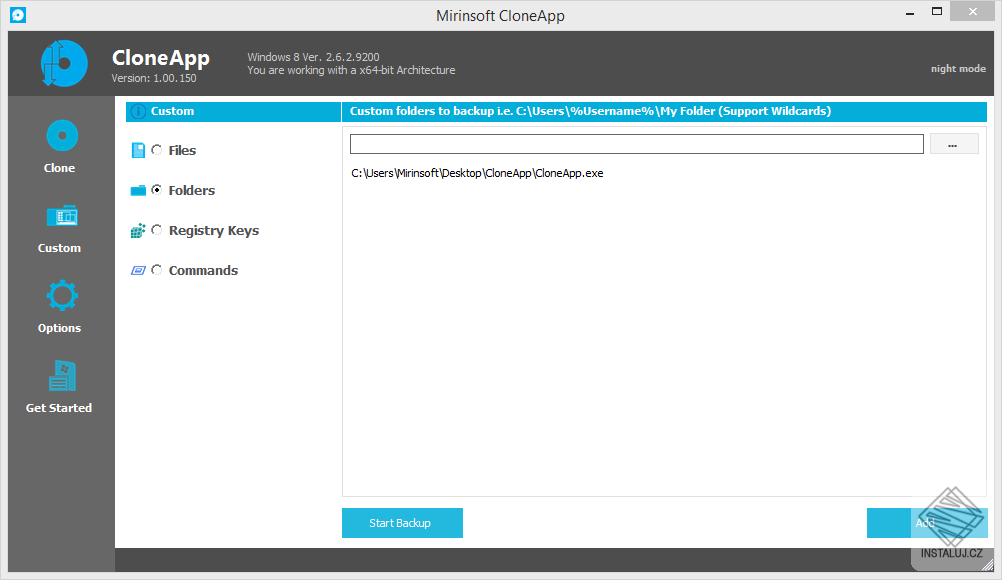This screenshot has width=1002, height=580.
Task: Select the CloneApp.exe path entry in list
Action: 477,173
